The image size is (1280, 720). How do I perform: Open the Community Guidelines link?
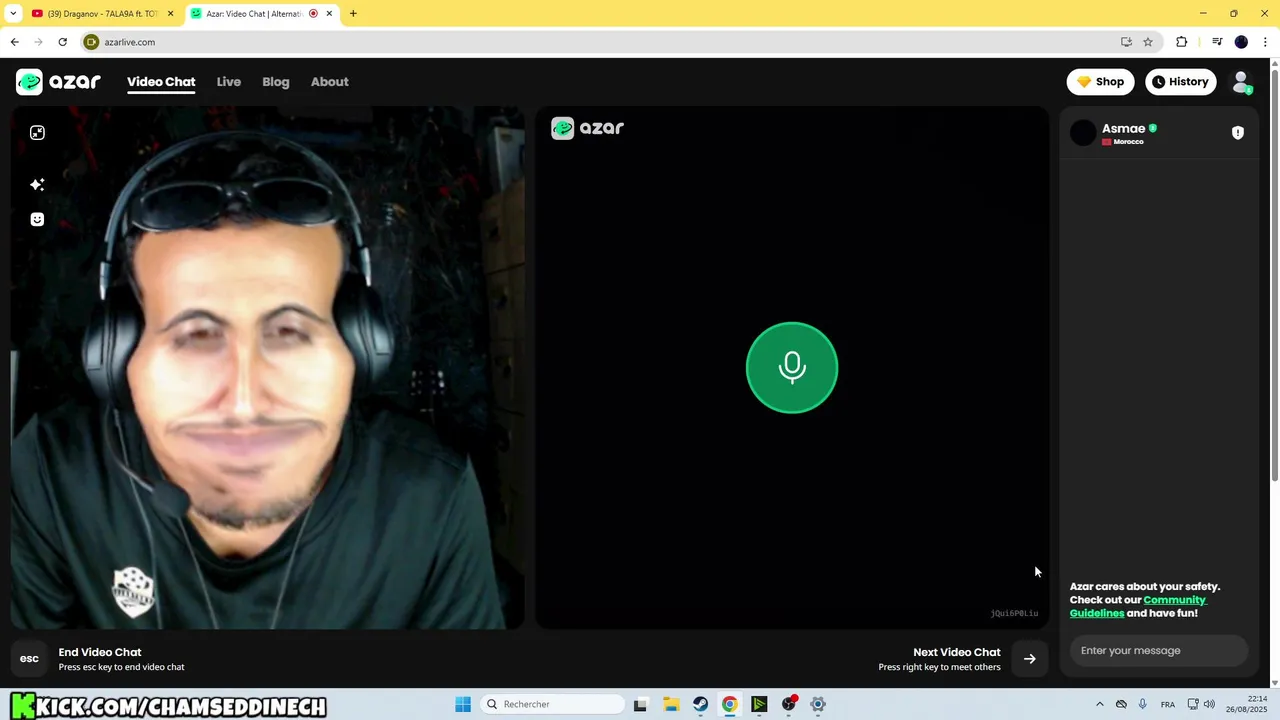pos(1138,606)
